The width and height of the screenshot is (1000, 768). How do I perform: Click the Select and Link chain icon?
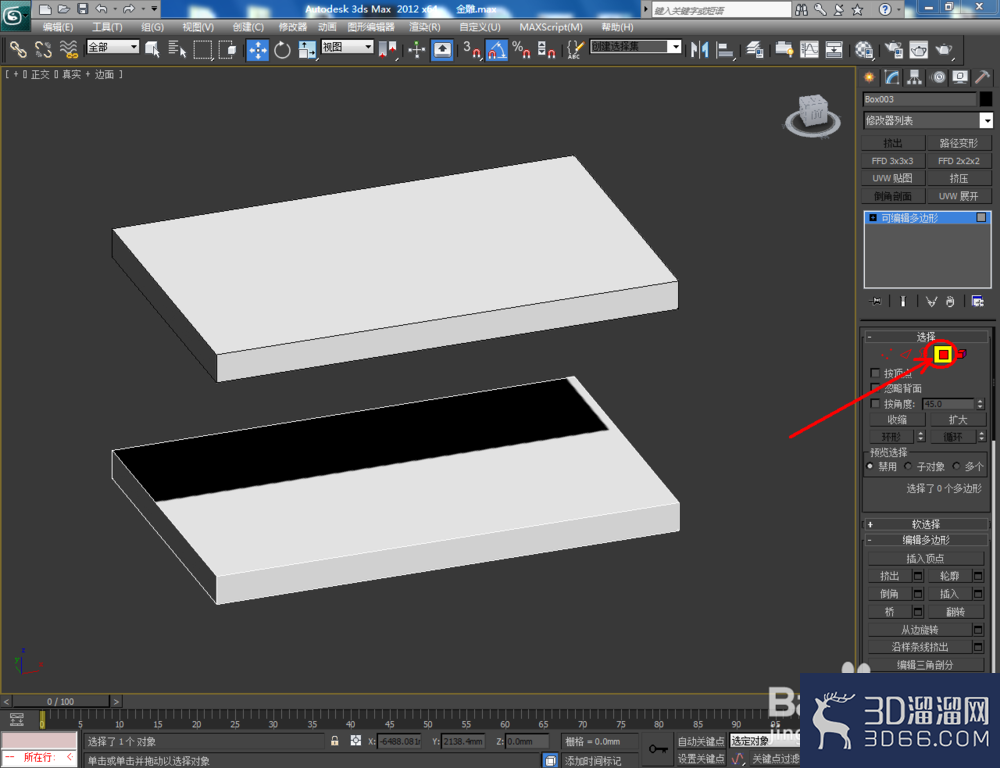click(17, 49)
